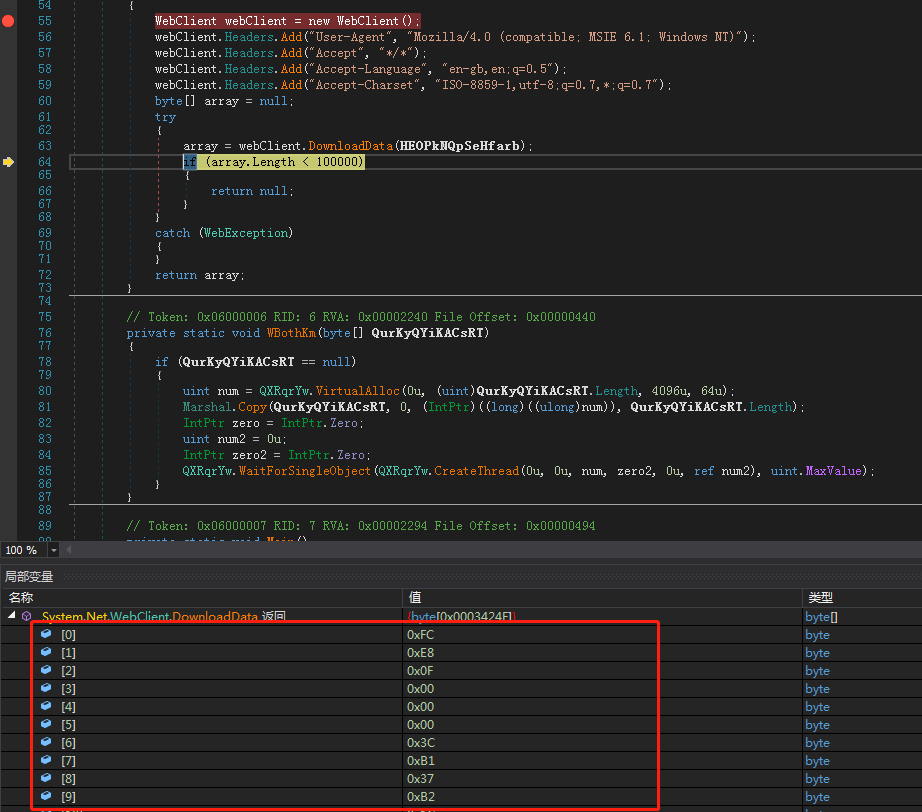Click the field icon of element [2]
This screenshot has width=922, height=812.
(x=46, y=670)
